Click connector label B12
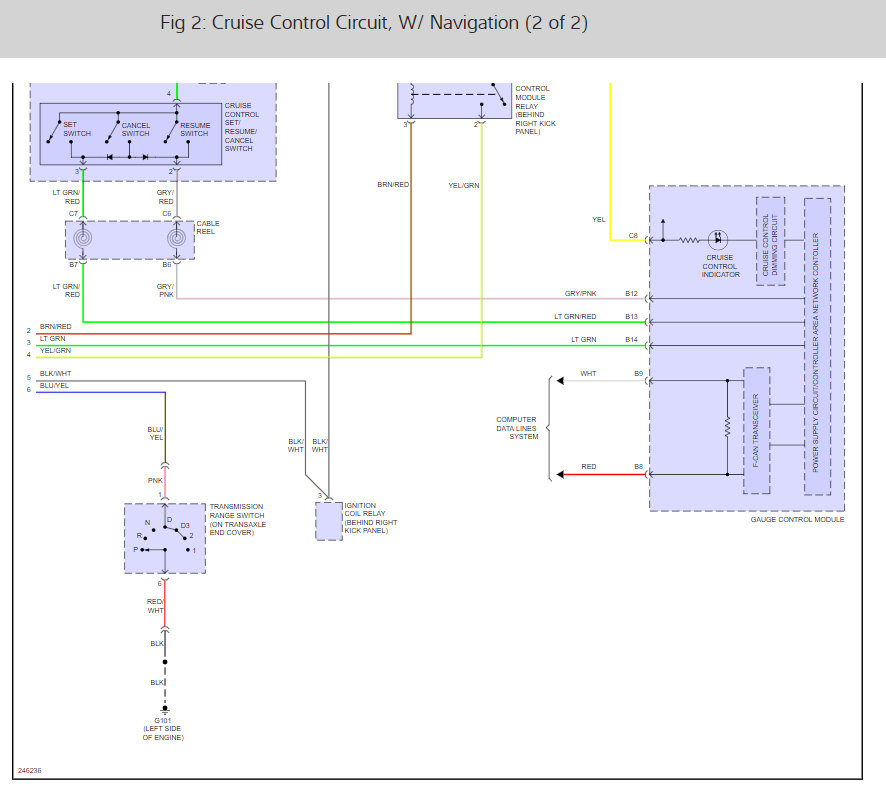 click(x=631, y=293)
